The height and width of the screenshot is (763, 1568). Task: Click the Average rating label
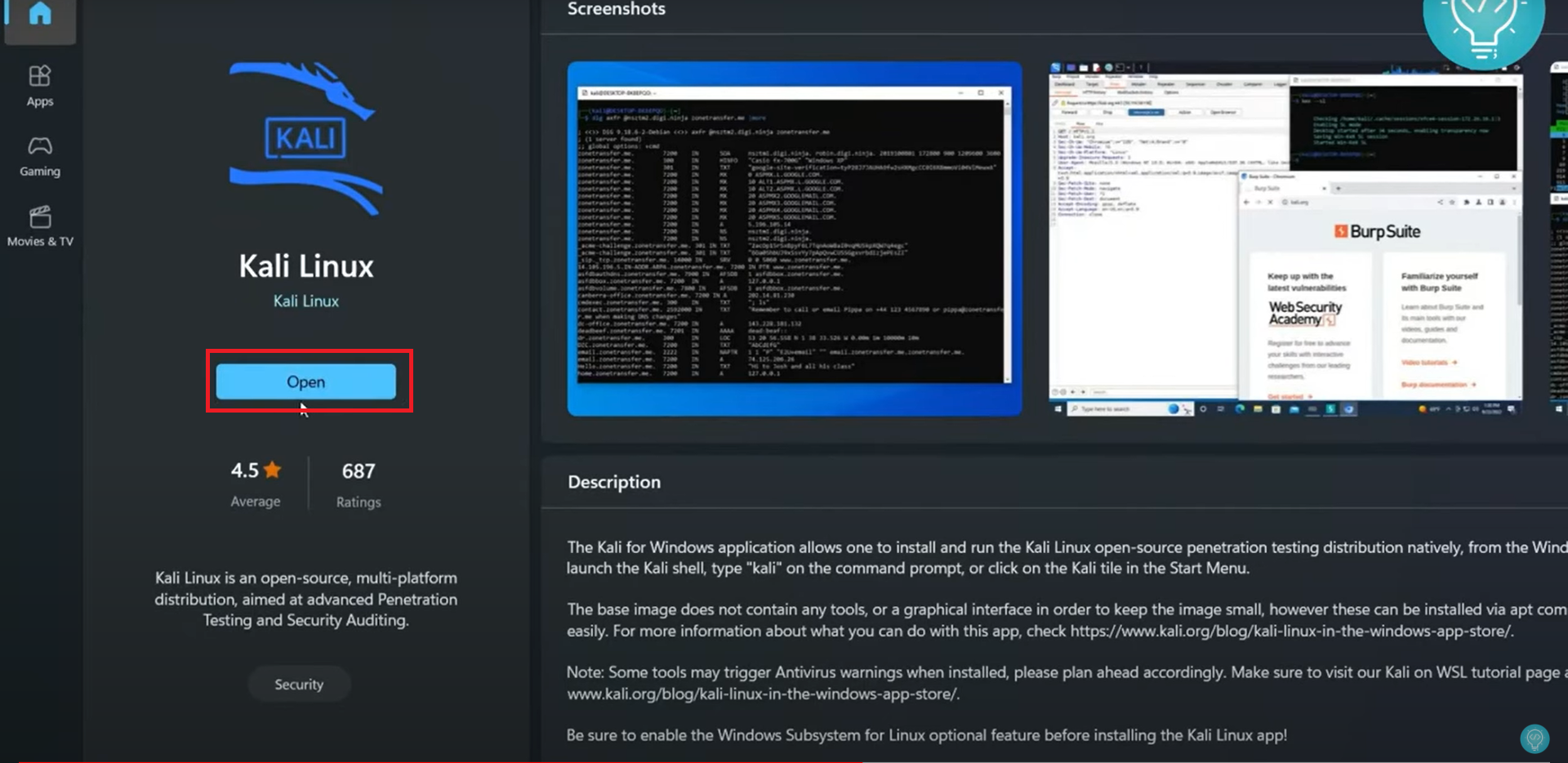255,501
